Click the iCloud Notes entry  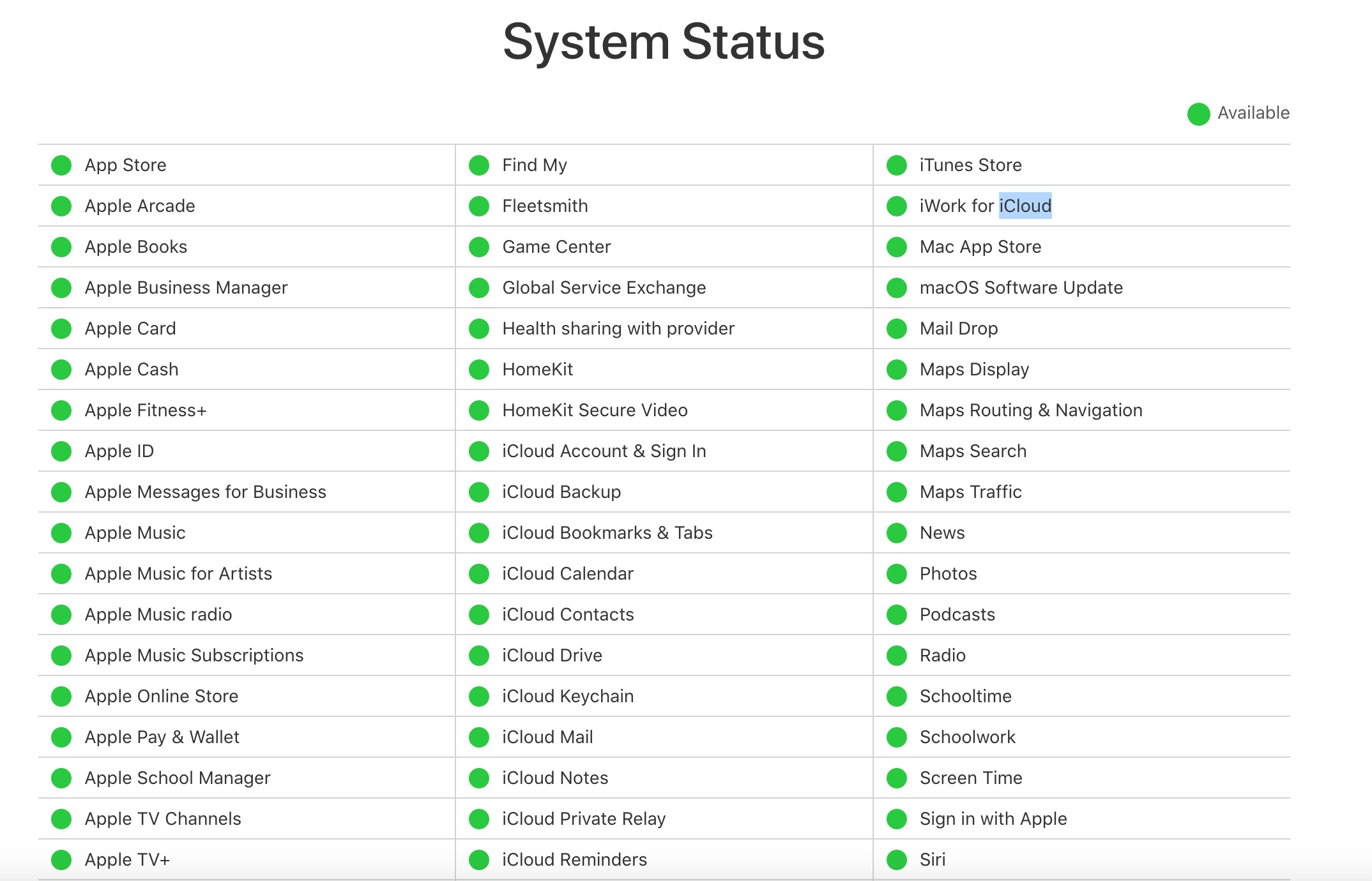tap(556, 778)
